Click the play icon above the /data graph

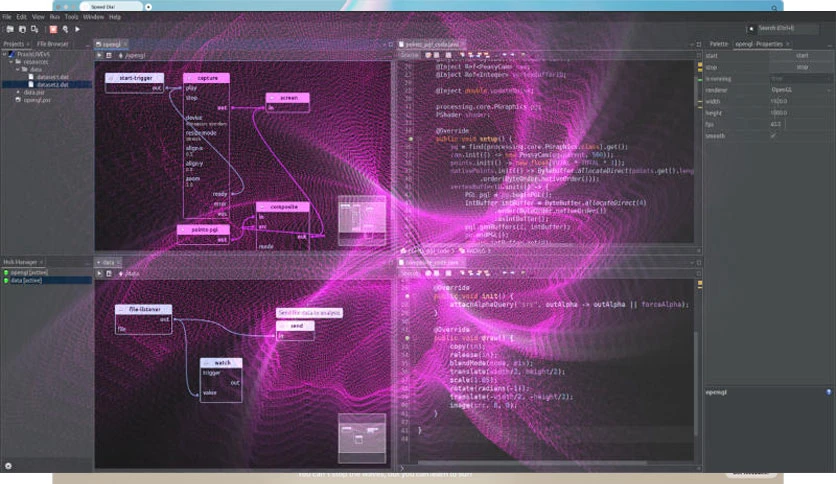pos(99,273)
